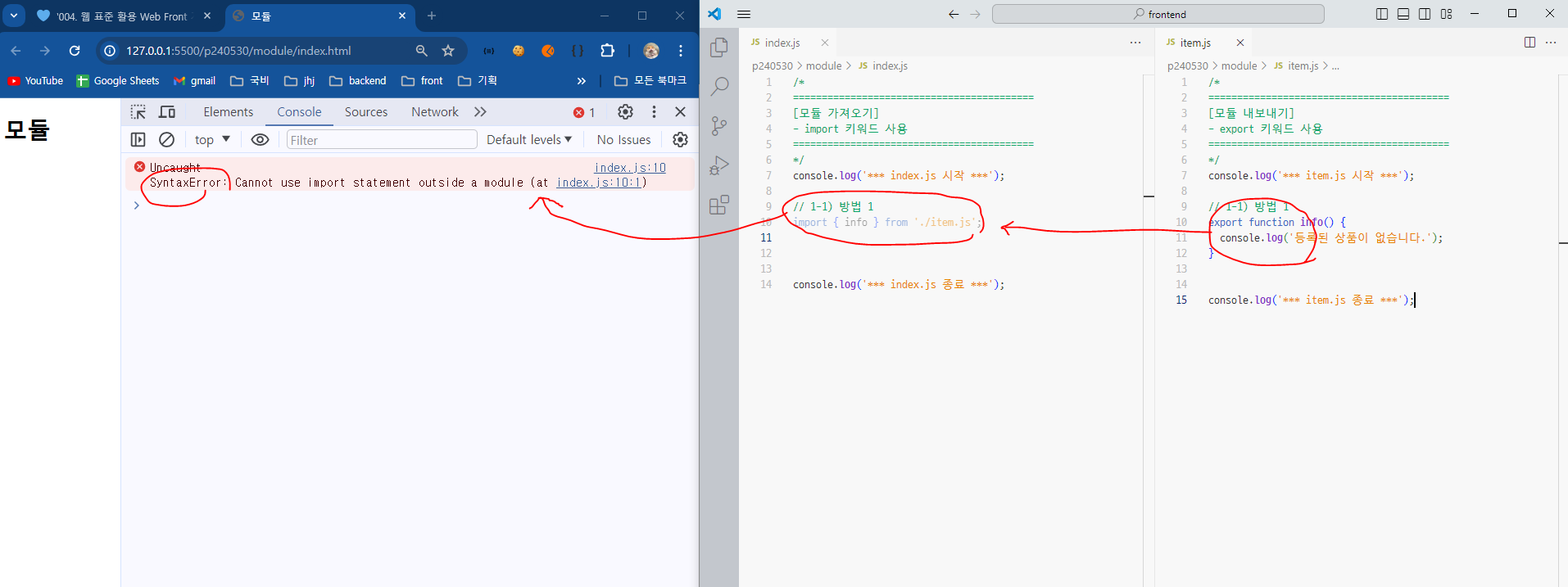1568x587 pixels.
Task: Clear the console
Action: coord(166,140)
